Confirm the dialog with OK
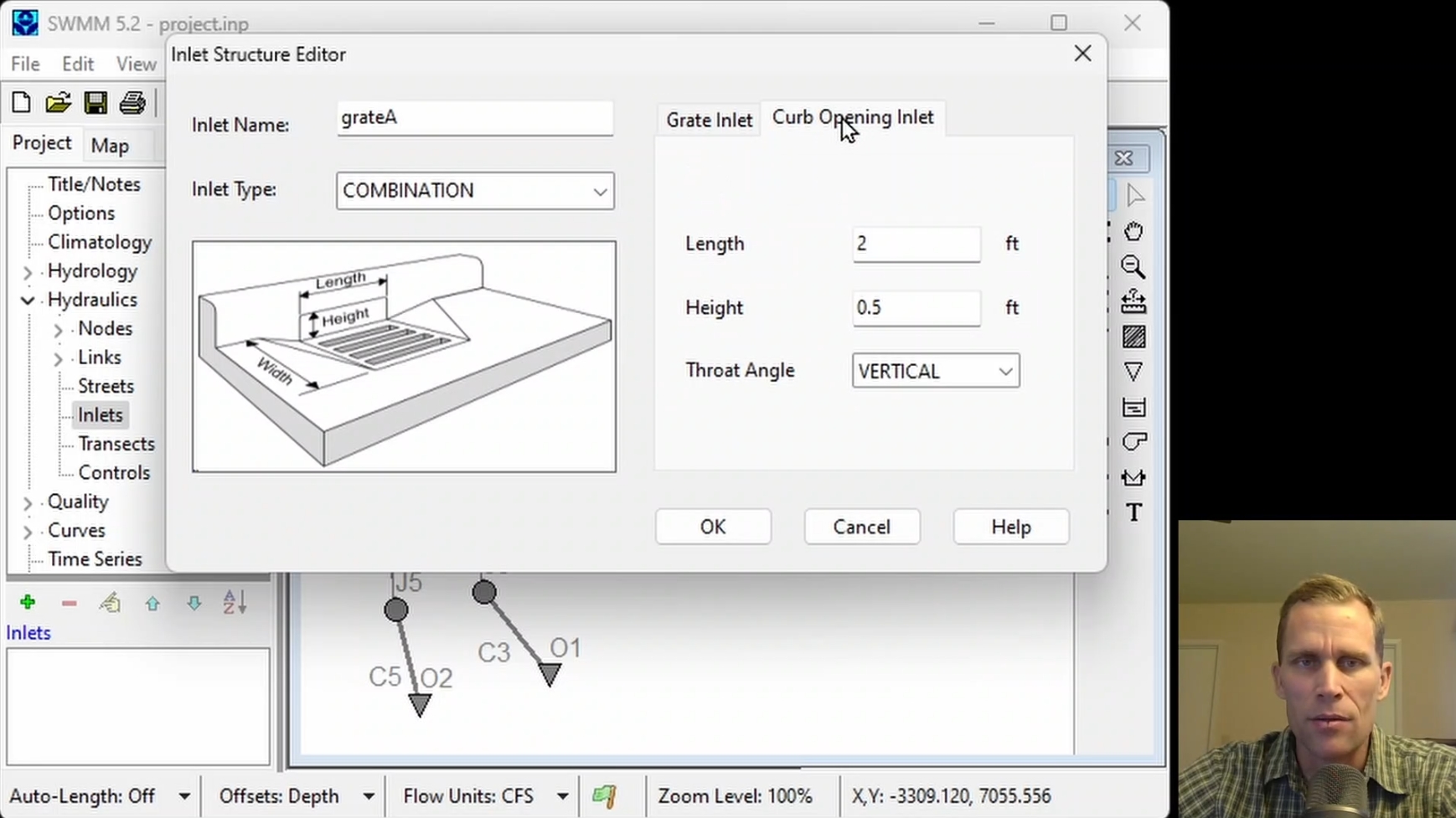 tap(713, 527)
